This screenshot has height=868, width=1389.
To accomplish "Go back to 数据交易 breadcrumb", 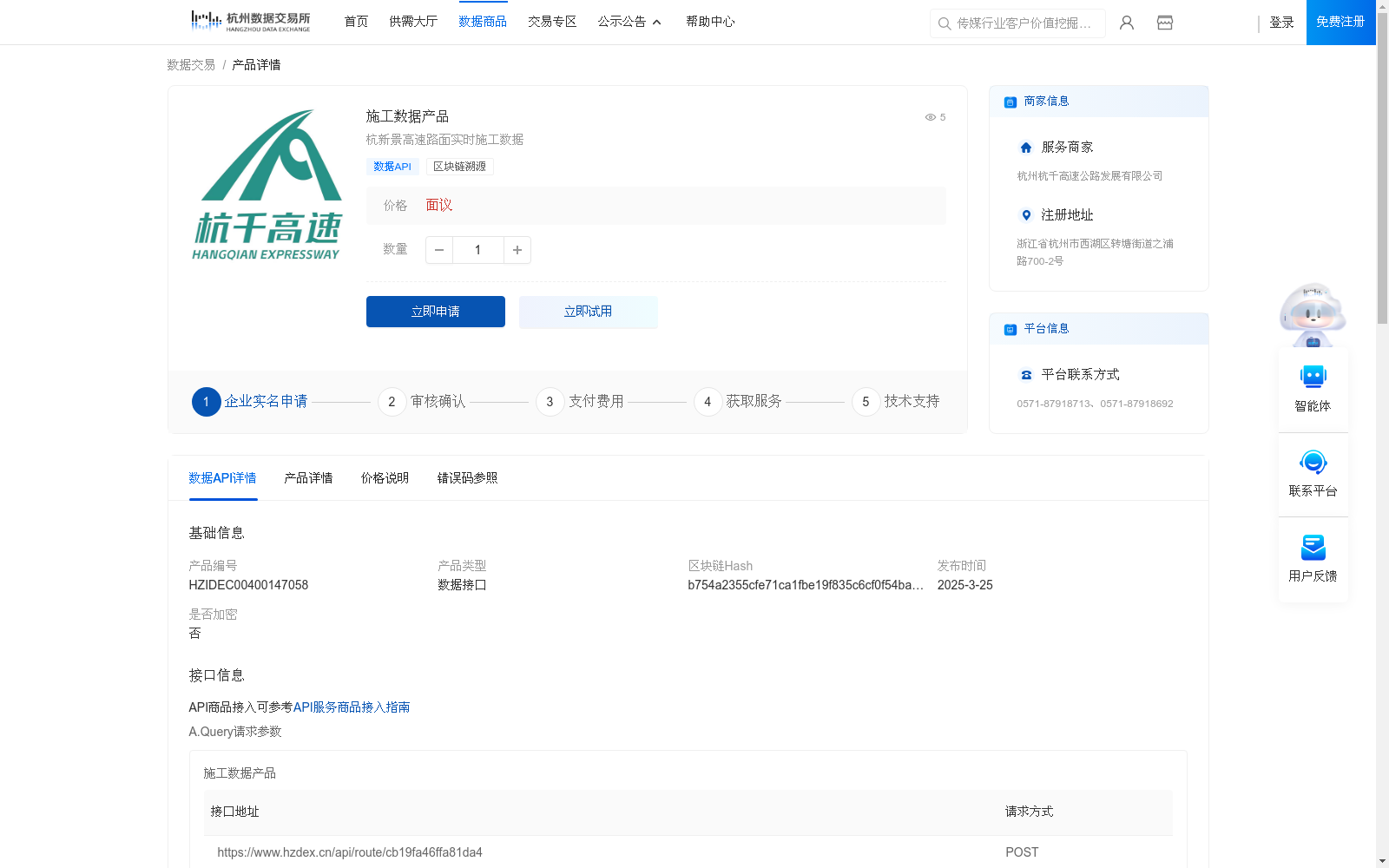I will [x=191, y=65].
